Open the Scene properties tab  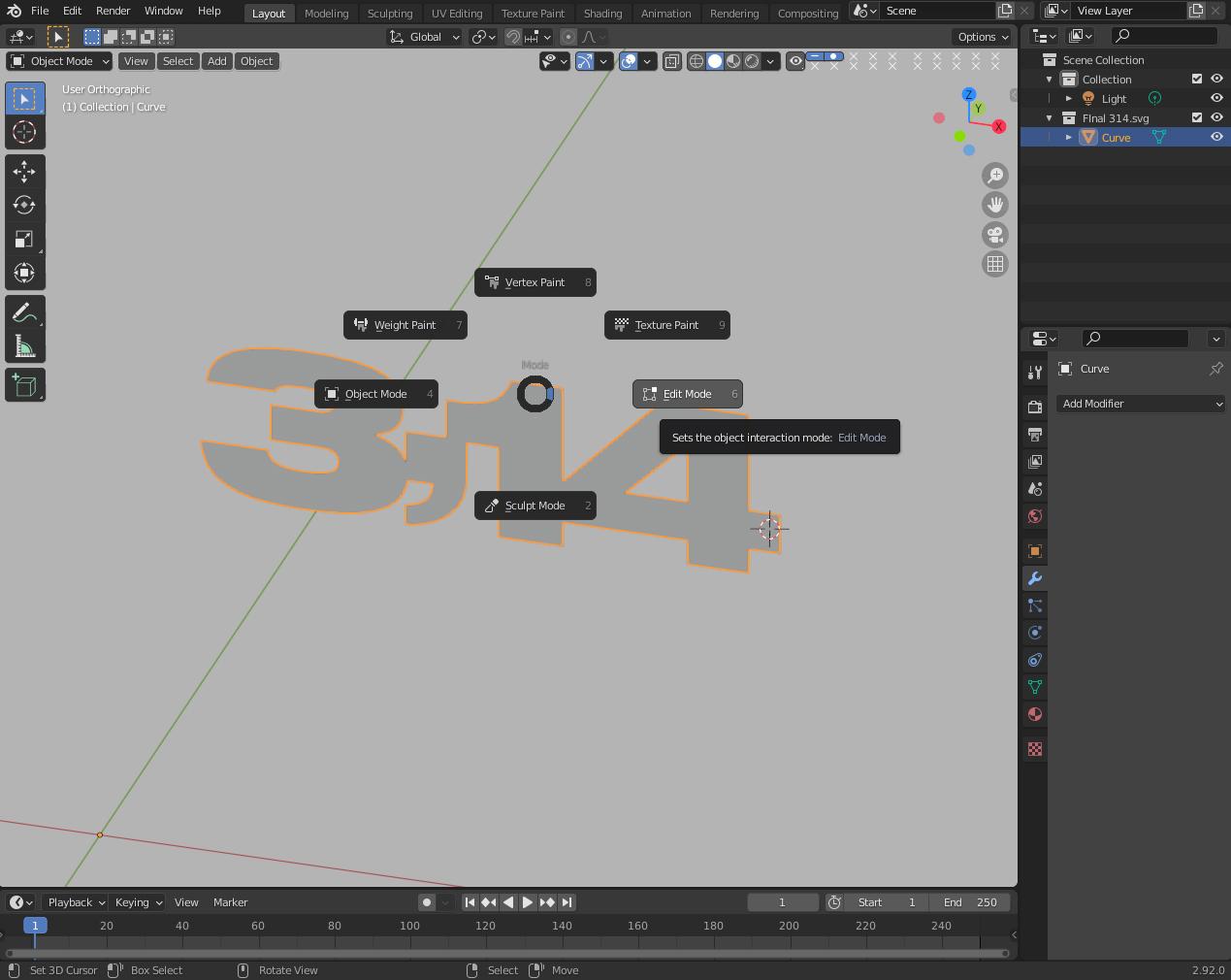(1035, 488)
